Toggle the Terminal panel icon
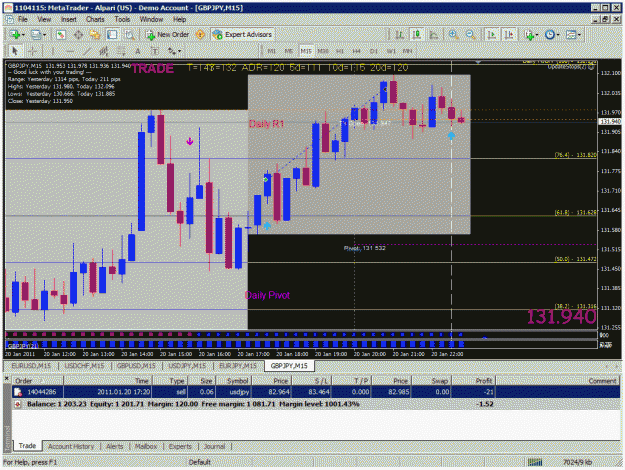The height and width of the screenshot is (470, 625). click(112, 35)
